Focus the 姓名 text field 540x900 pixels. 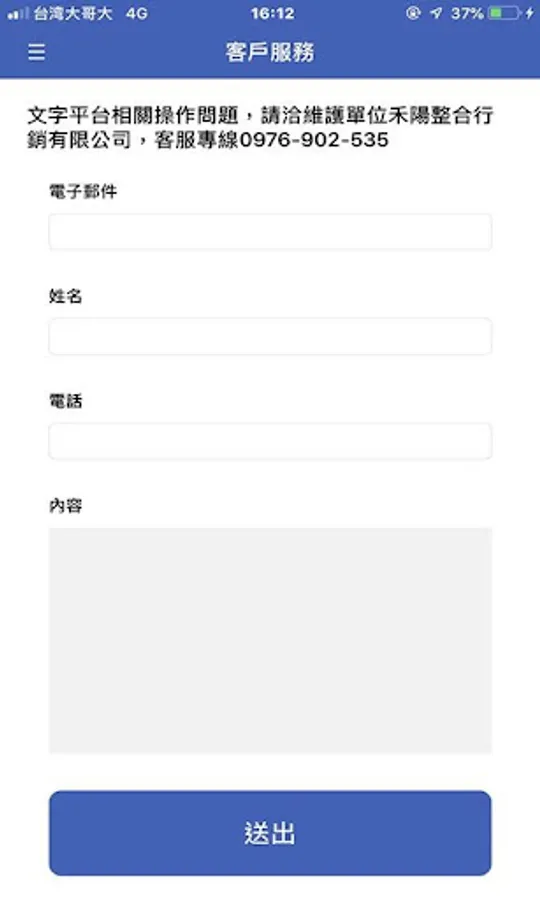[270, 336]
